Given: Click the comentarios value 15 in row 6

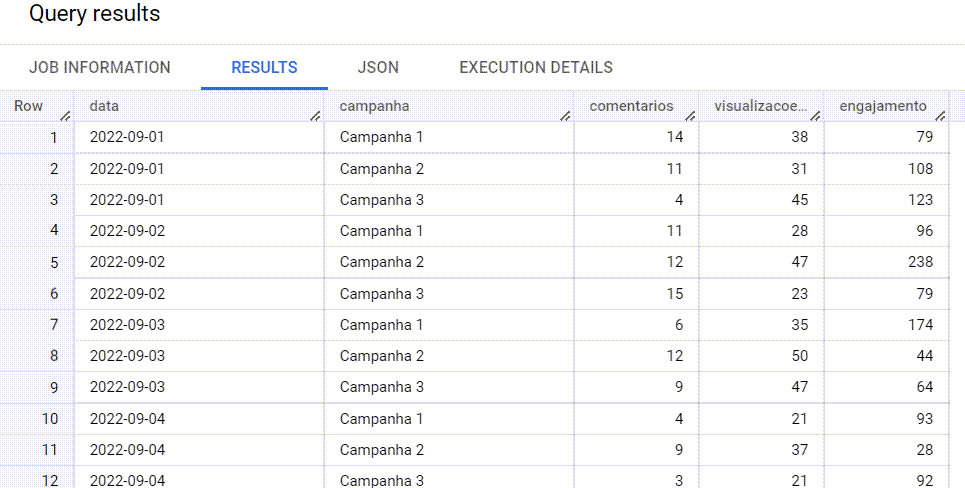Looking at the screenshot, I should point(675,294).
